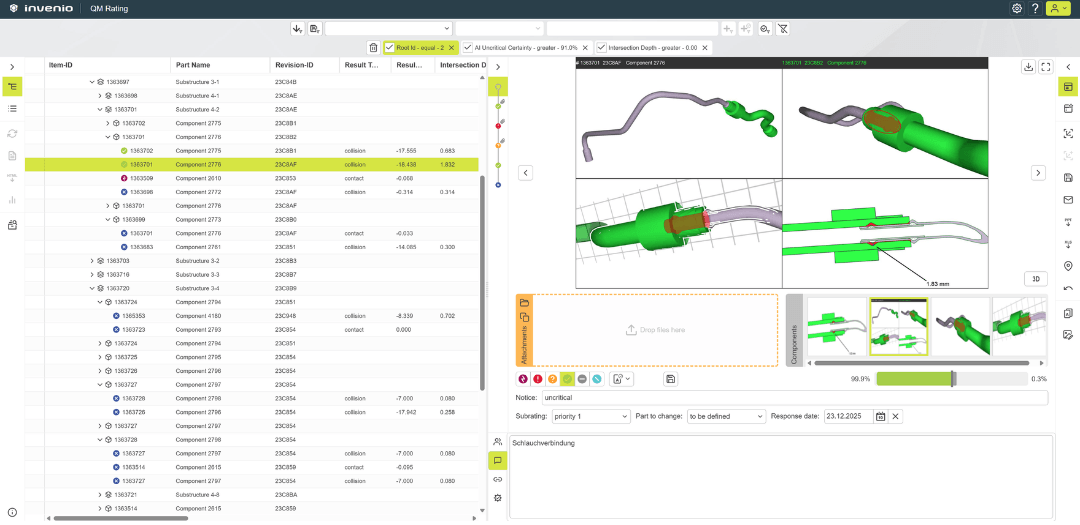Toggle Intersection Depth filter checkbox

pyautogui.click(x=601, y=48)
